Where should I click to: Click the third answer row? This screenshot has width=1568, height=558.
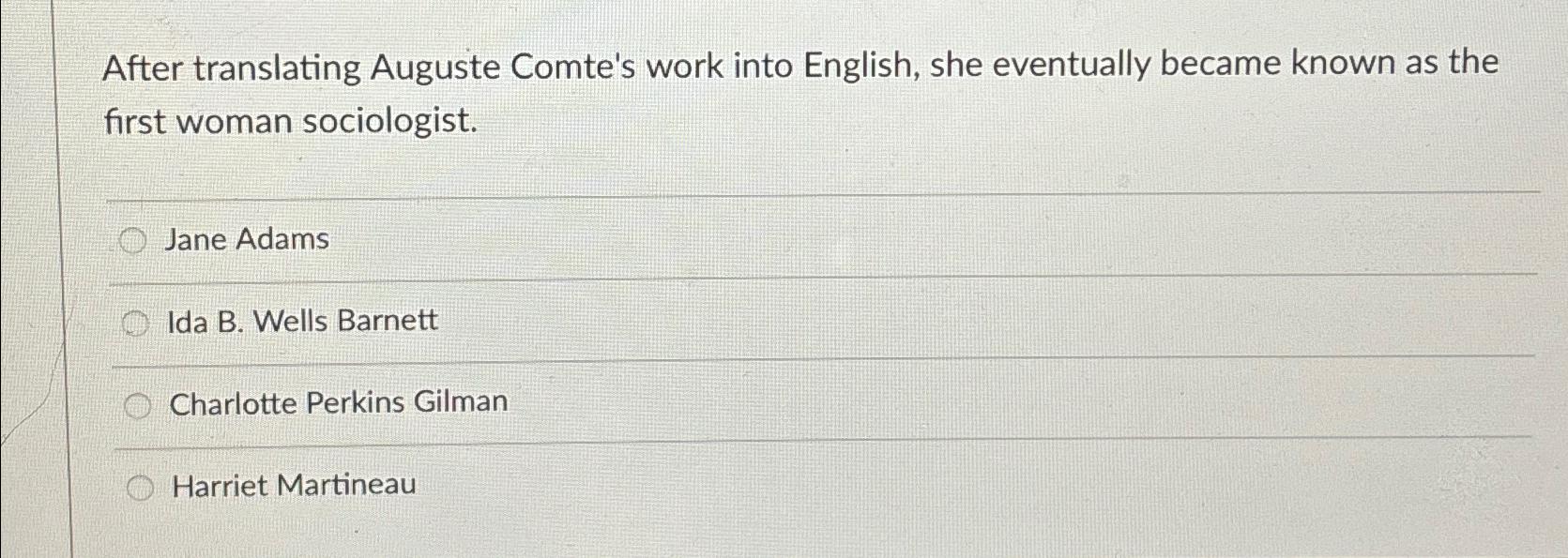click(657, 403)
